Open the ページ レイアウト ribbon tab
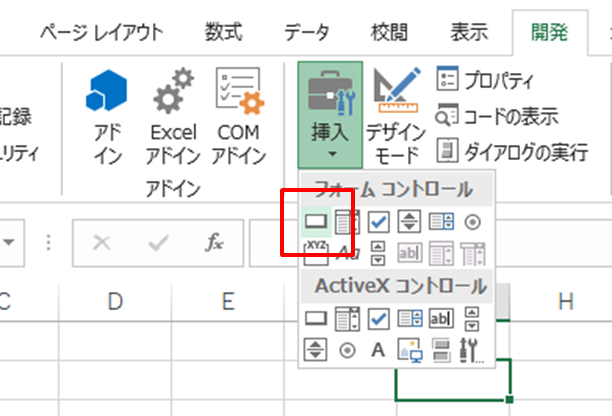The image size is (612, 416). pos(101,32)
